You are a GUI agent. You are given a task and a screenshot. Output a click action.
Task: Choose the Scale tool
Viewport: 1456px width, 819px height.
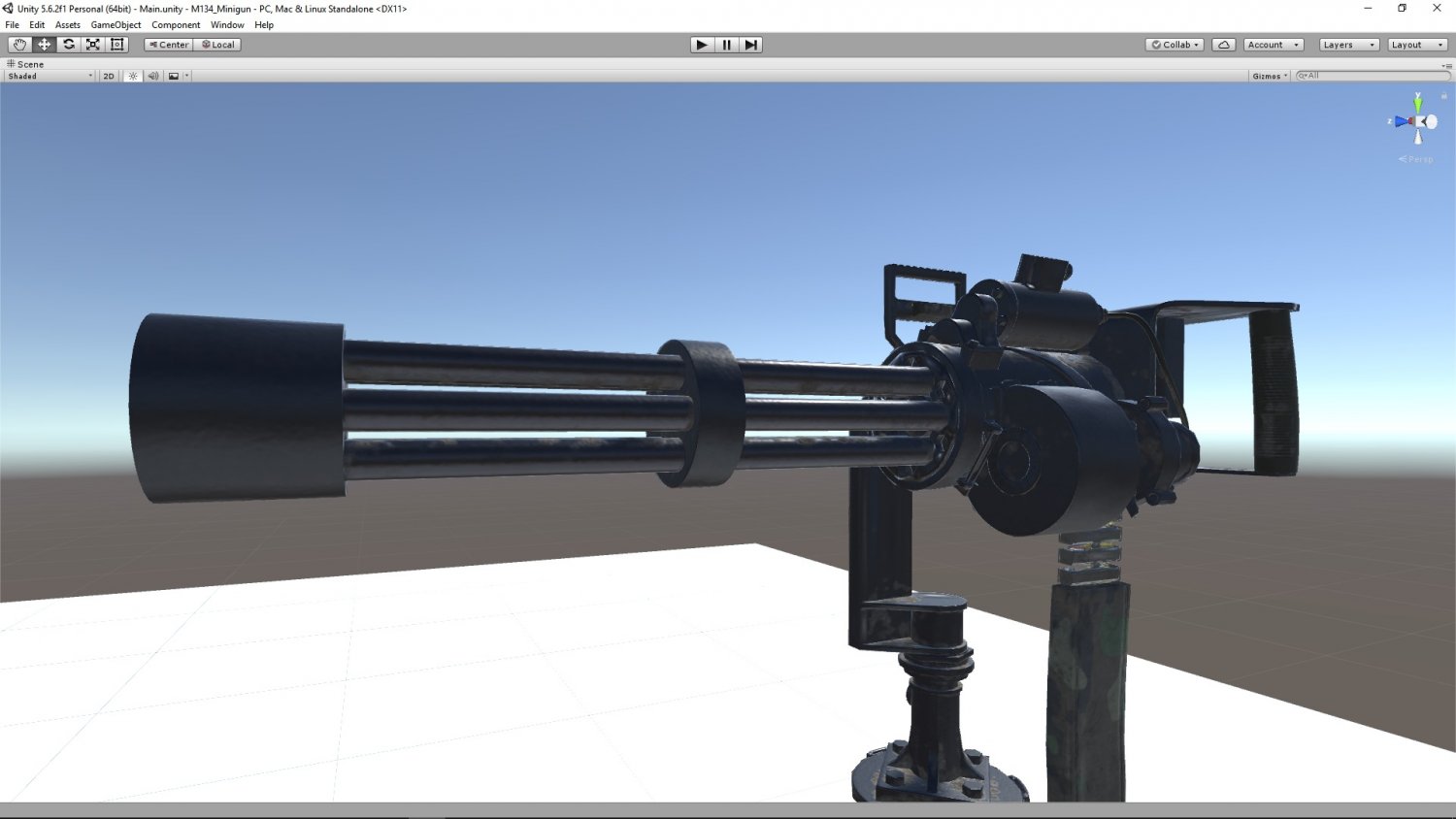point(92,44)
